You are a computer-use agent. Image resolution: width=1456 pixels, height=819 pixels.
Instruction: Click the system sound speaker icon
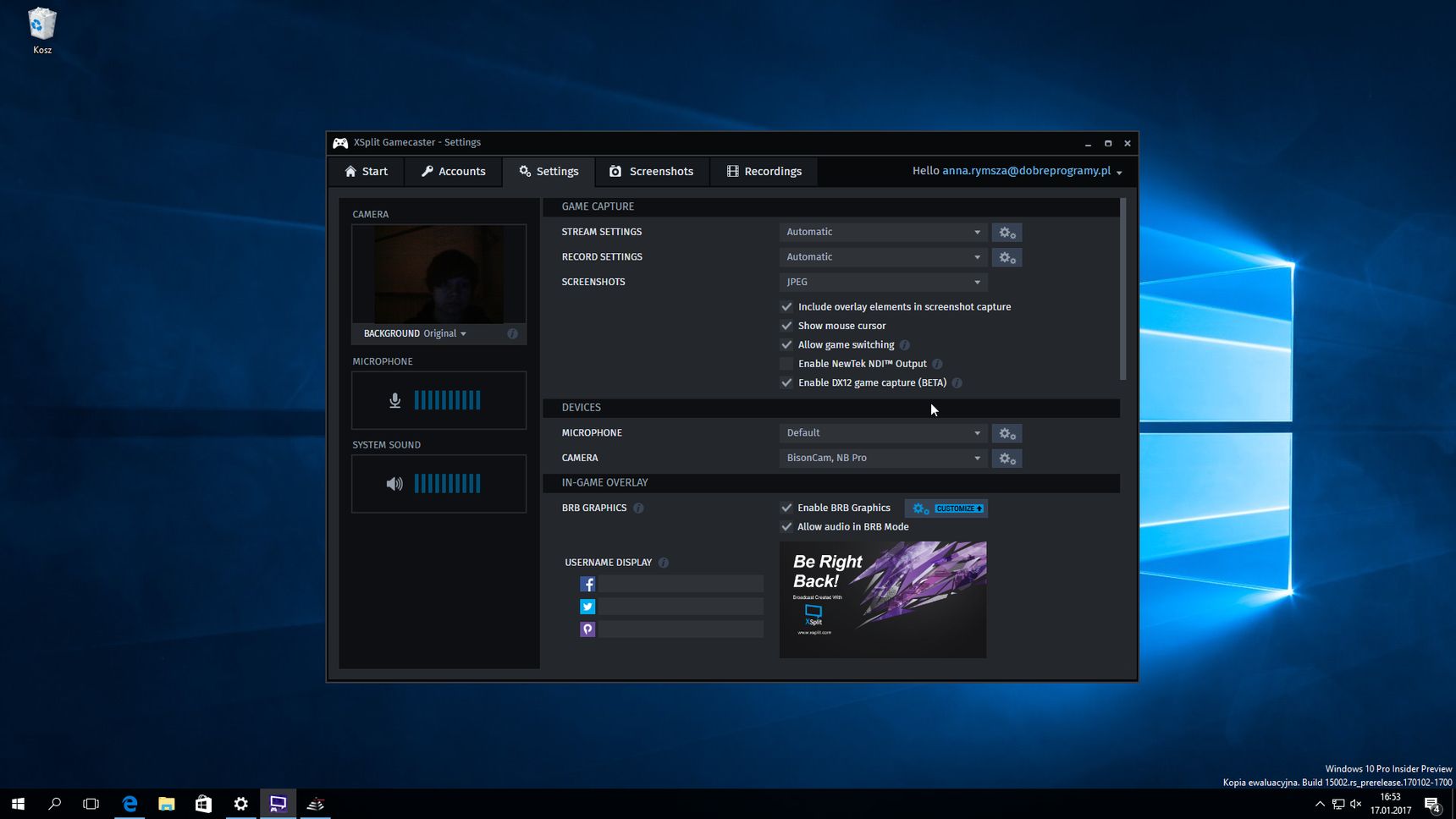pos(394,484)
